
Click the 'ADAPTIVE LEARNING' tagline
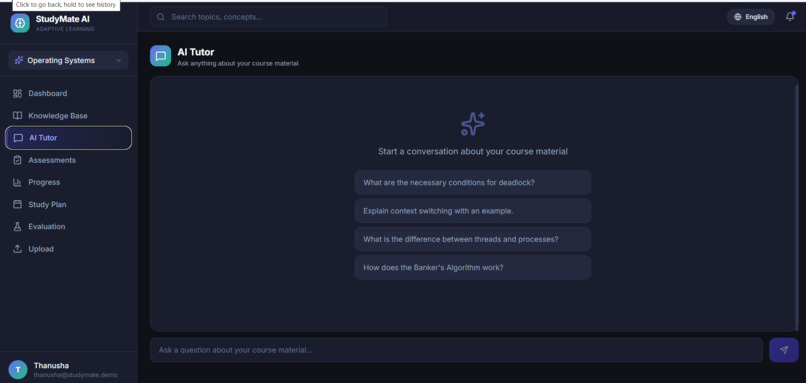click(x=65, y=29)
